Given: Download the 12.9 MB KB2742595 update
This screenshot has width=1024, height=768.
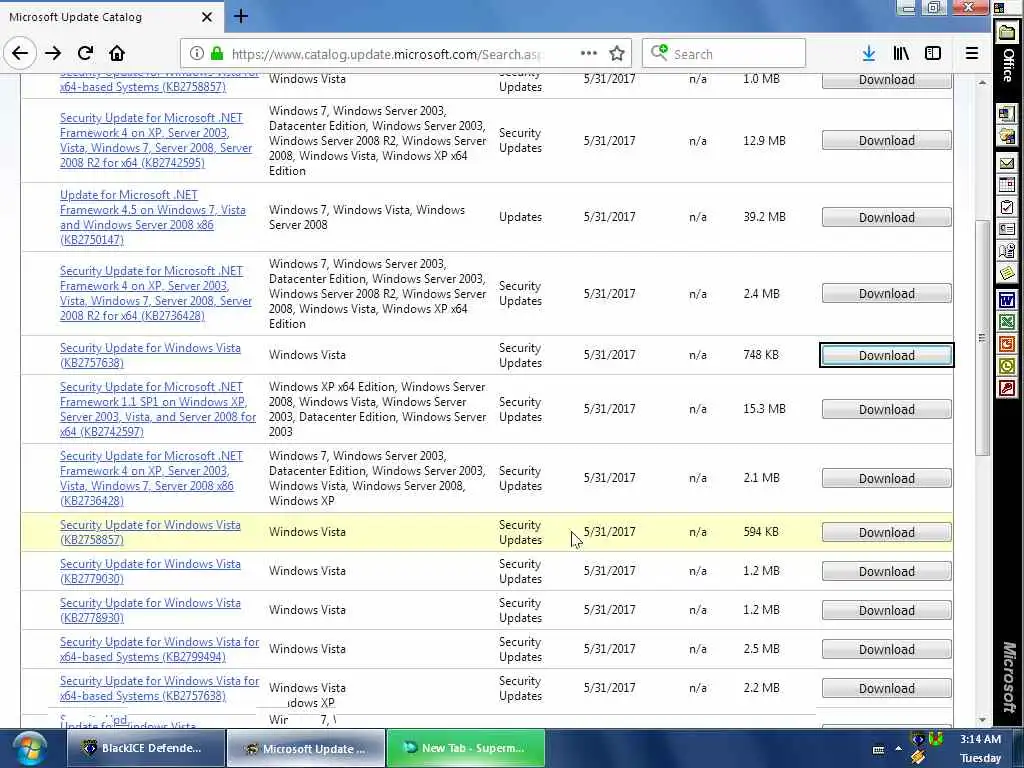Looking at the screenshot, I should 886,140.
